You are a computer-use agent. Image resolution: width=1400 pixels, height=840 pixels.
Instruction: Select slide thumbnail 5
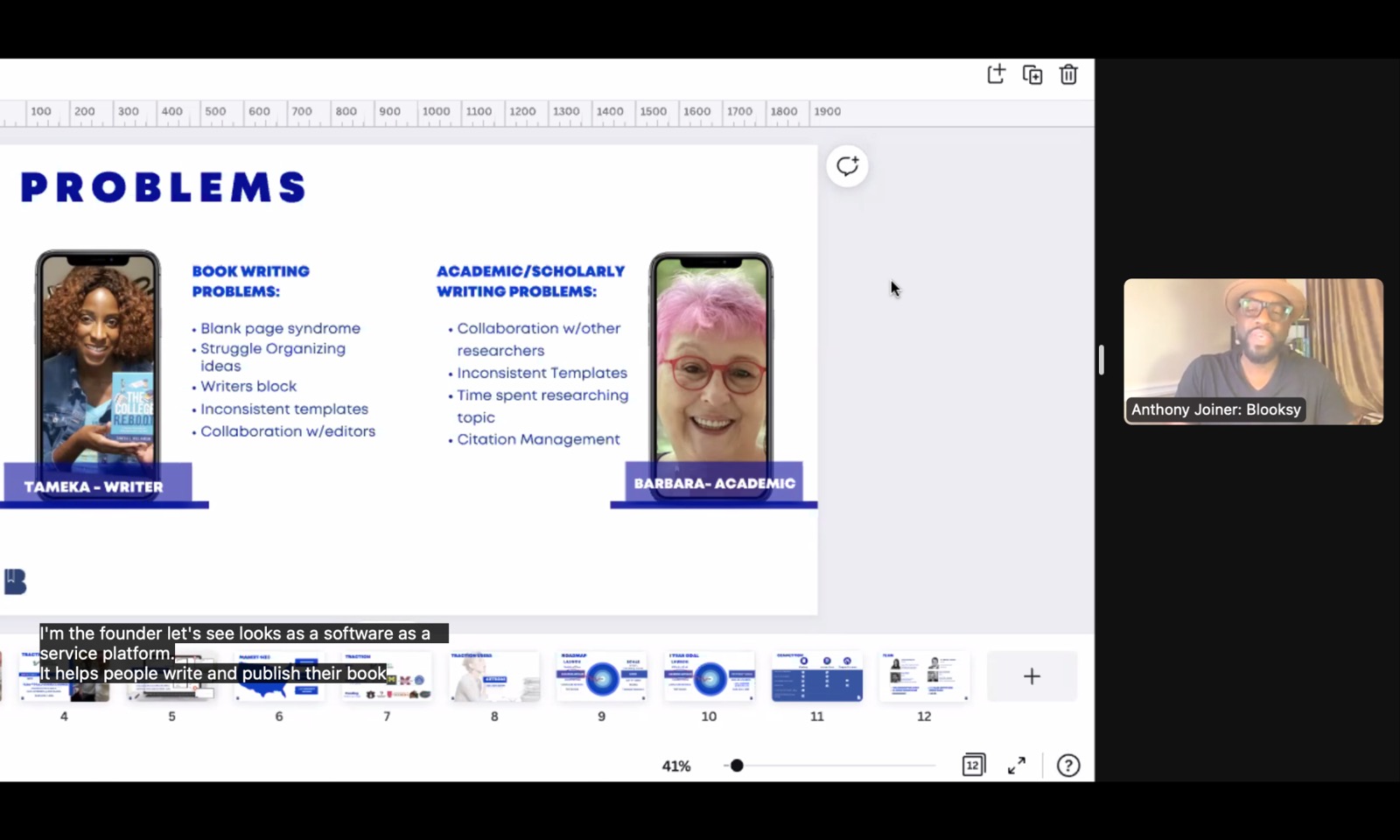point(171,676)
